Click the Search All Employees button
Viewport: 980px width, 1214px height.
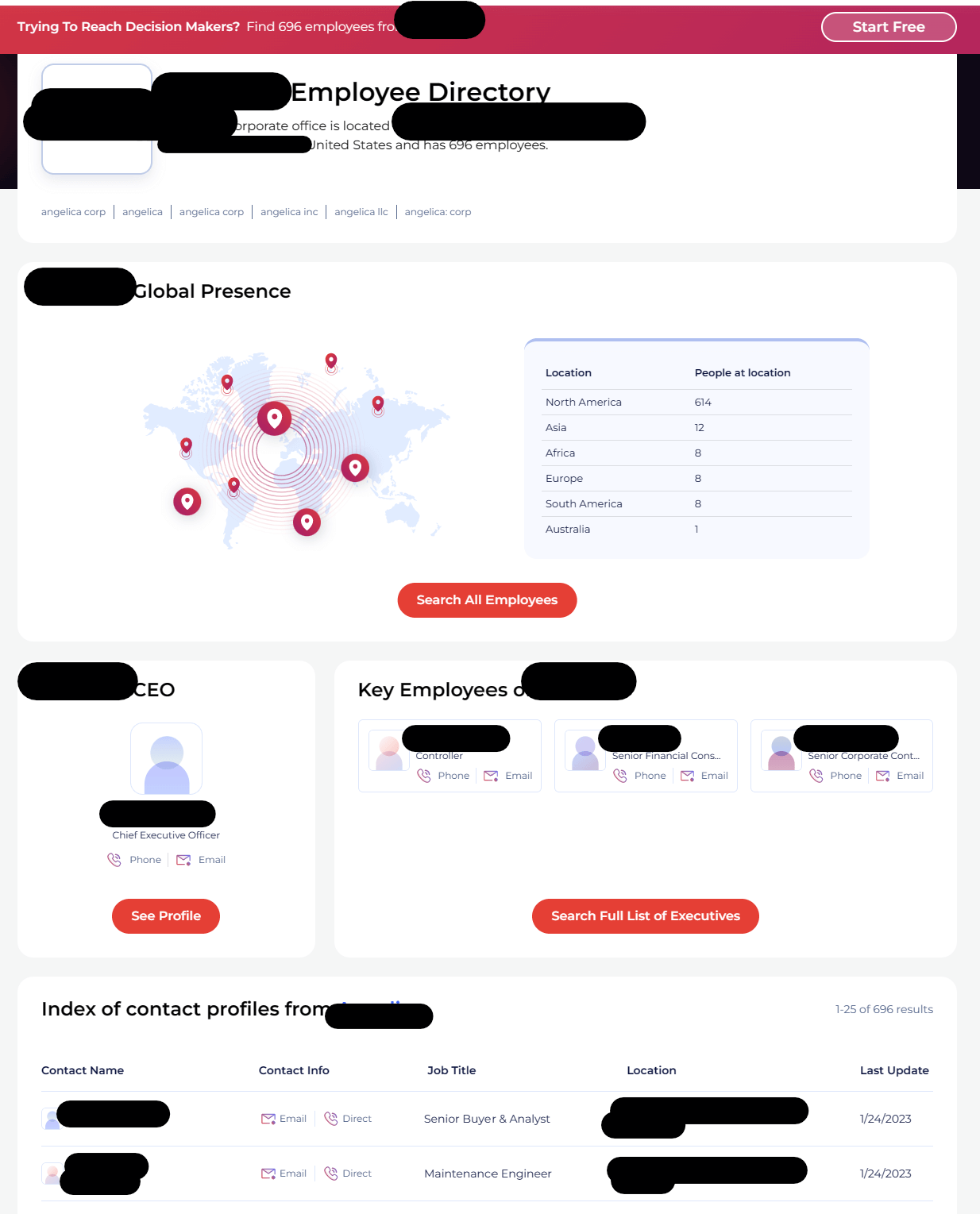(x=487, y=600)
